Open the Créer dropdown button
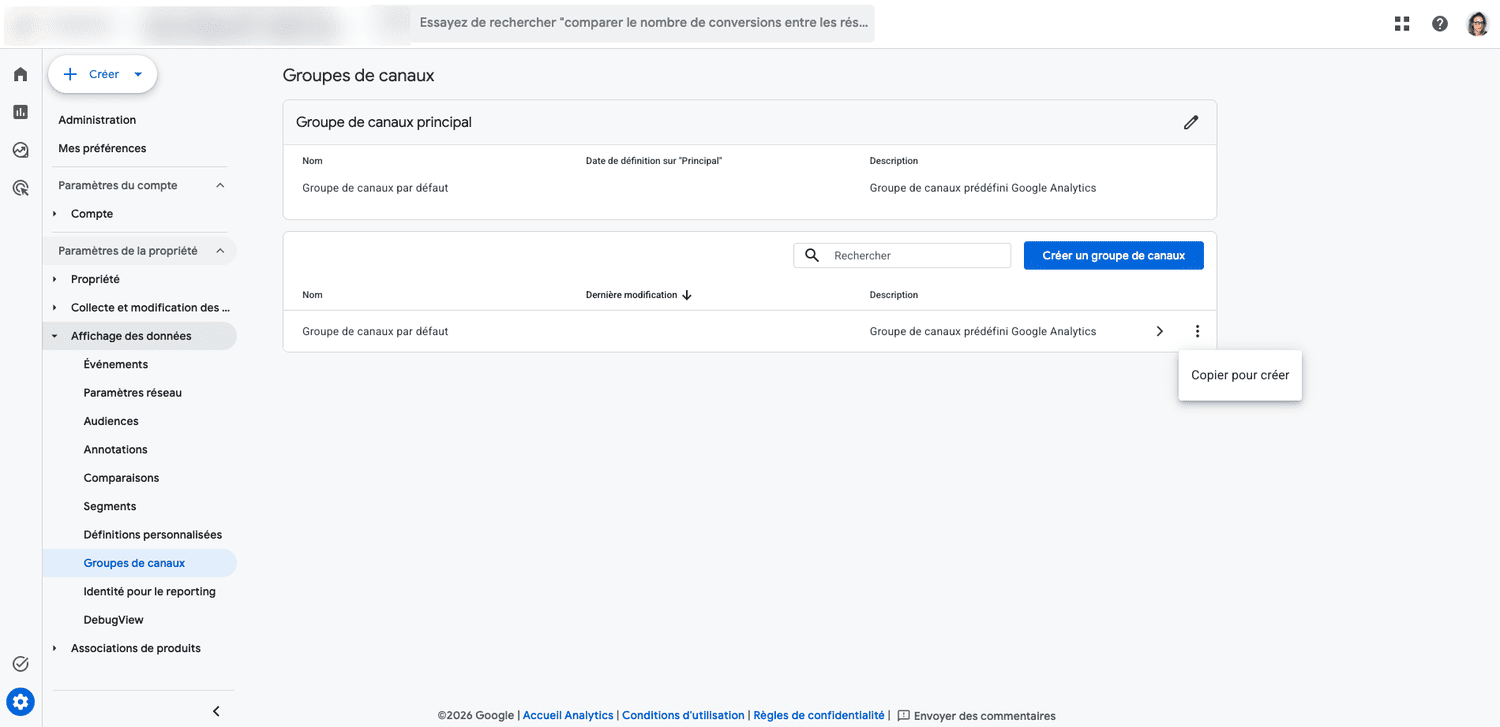Viewport: 1500px width, 727px height. point(103,74)
